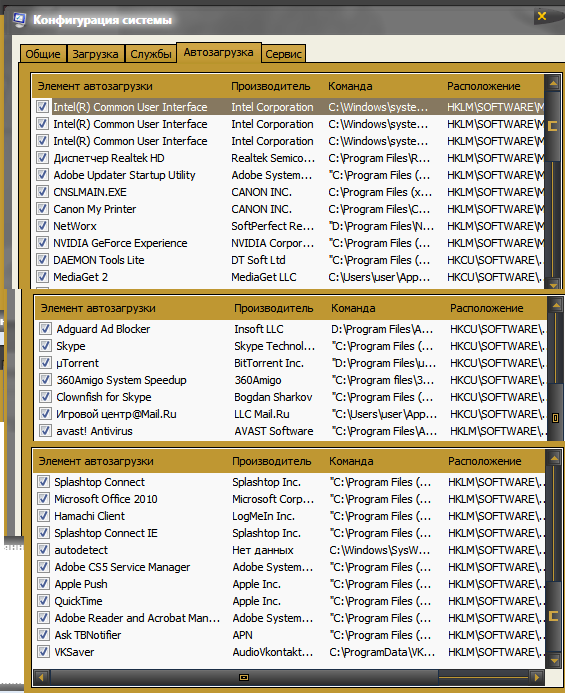The height and width of the screenshot is (693, 565).
Task: Click the horizontal scrollbar thumb at the bottom
Action: [x=244, y=677]
